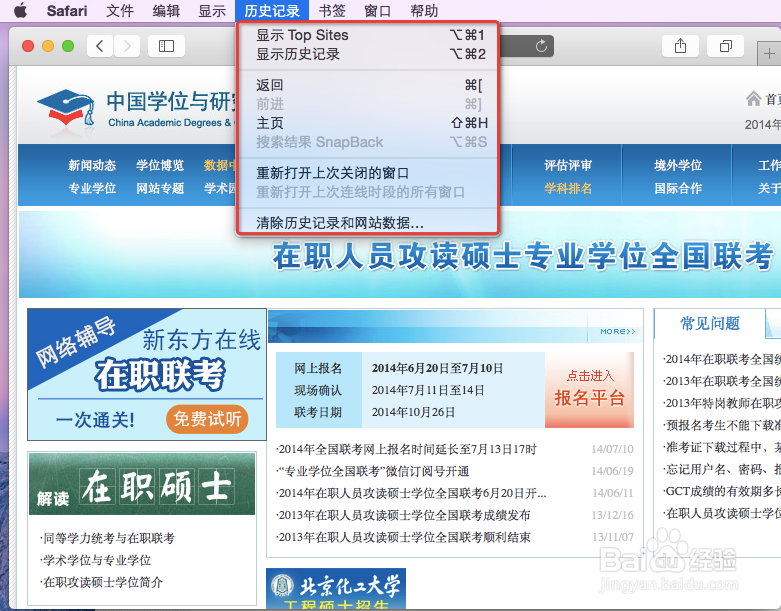The height and width of the screenshot is (611, 781).
Task: Open the 学术学位与专业学位 link
Action: pos(96,560)
